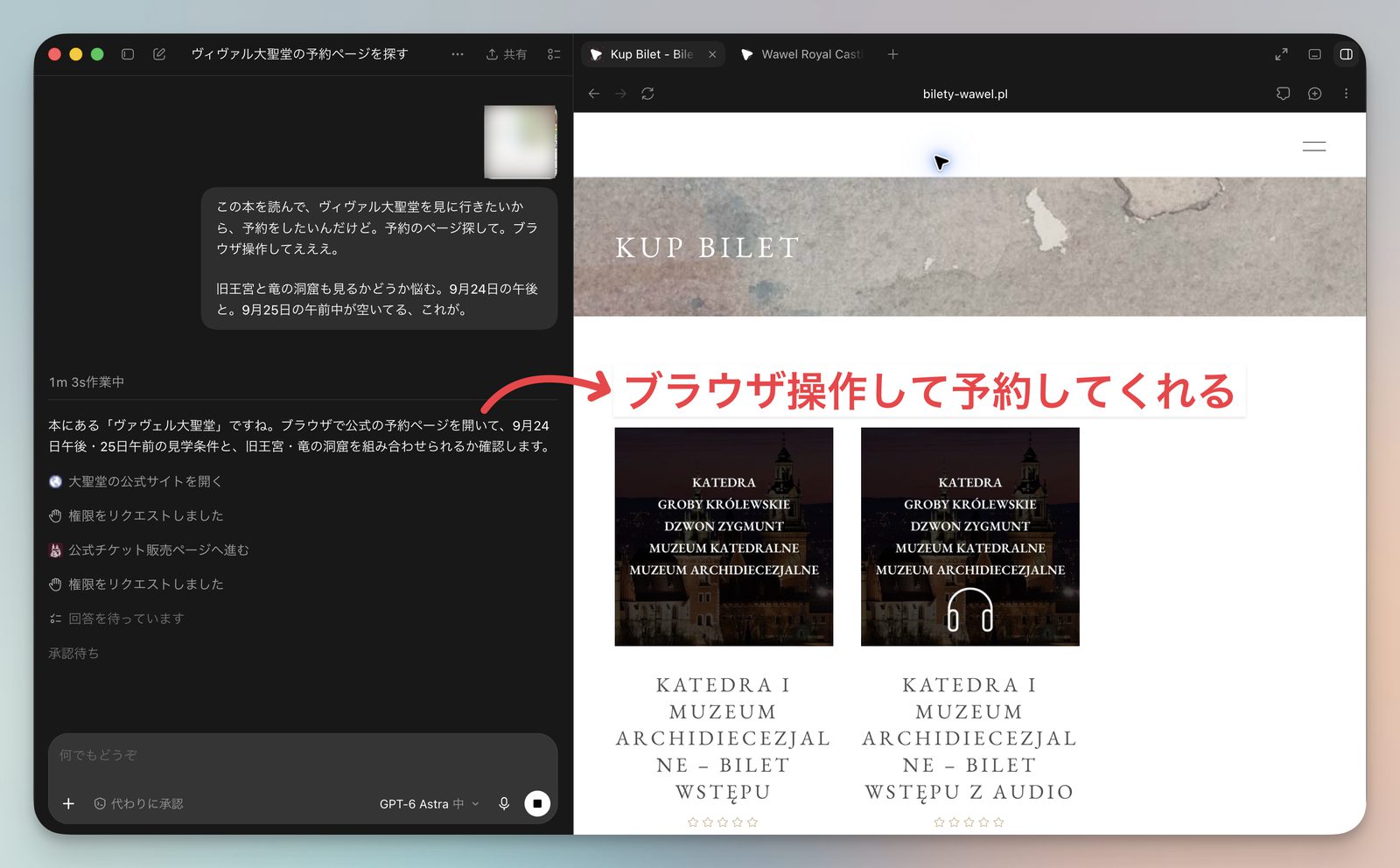The height and width of the screenshot is (868, 1400).
Task: Click the bilety-wawel.pl address bar
Action: click(965, 94)
